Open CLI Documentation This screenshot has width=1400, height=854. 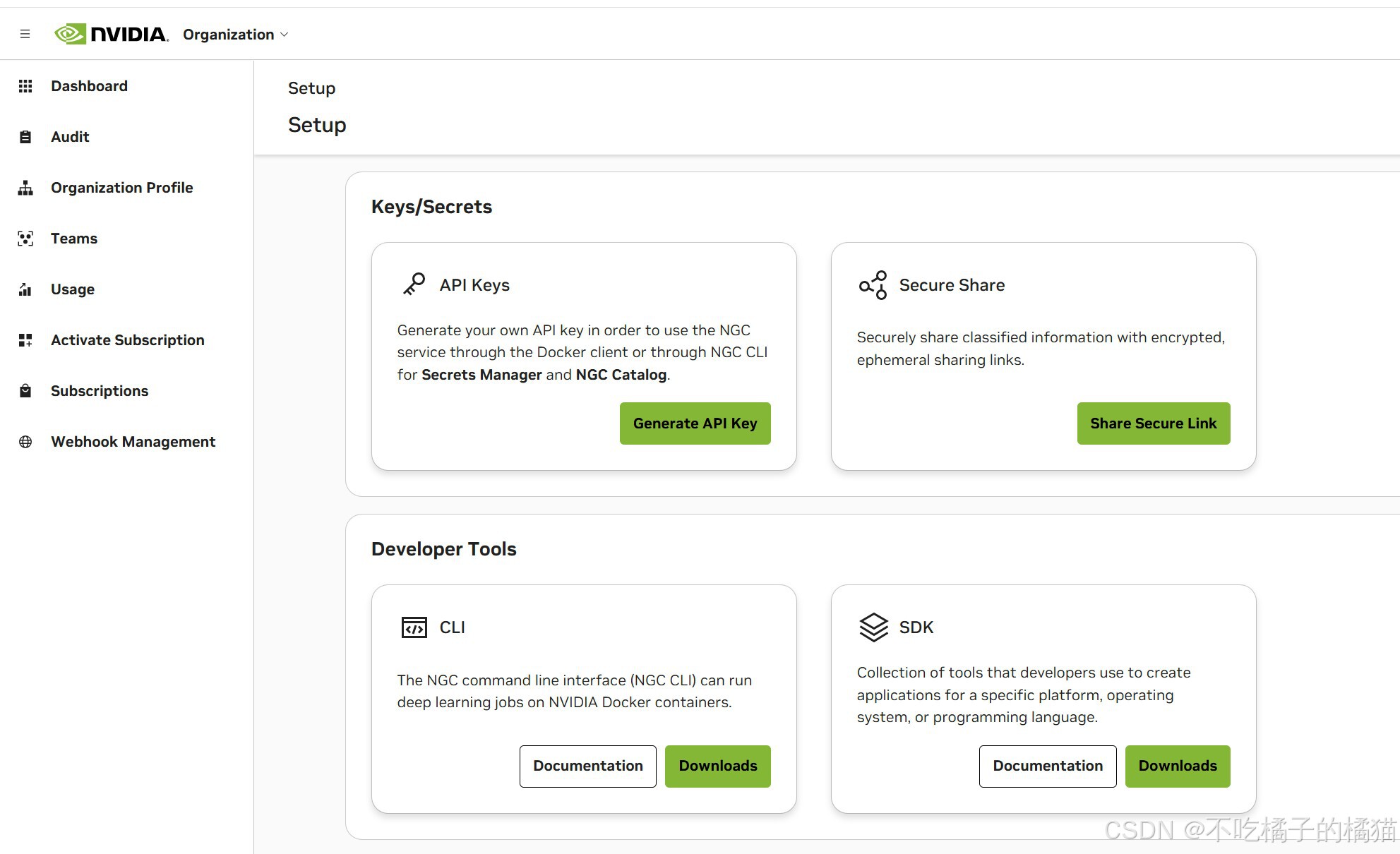[x=587, y=766]
